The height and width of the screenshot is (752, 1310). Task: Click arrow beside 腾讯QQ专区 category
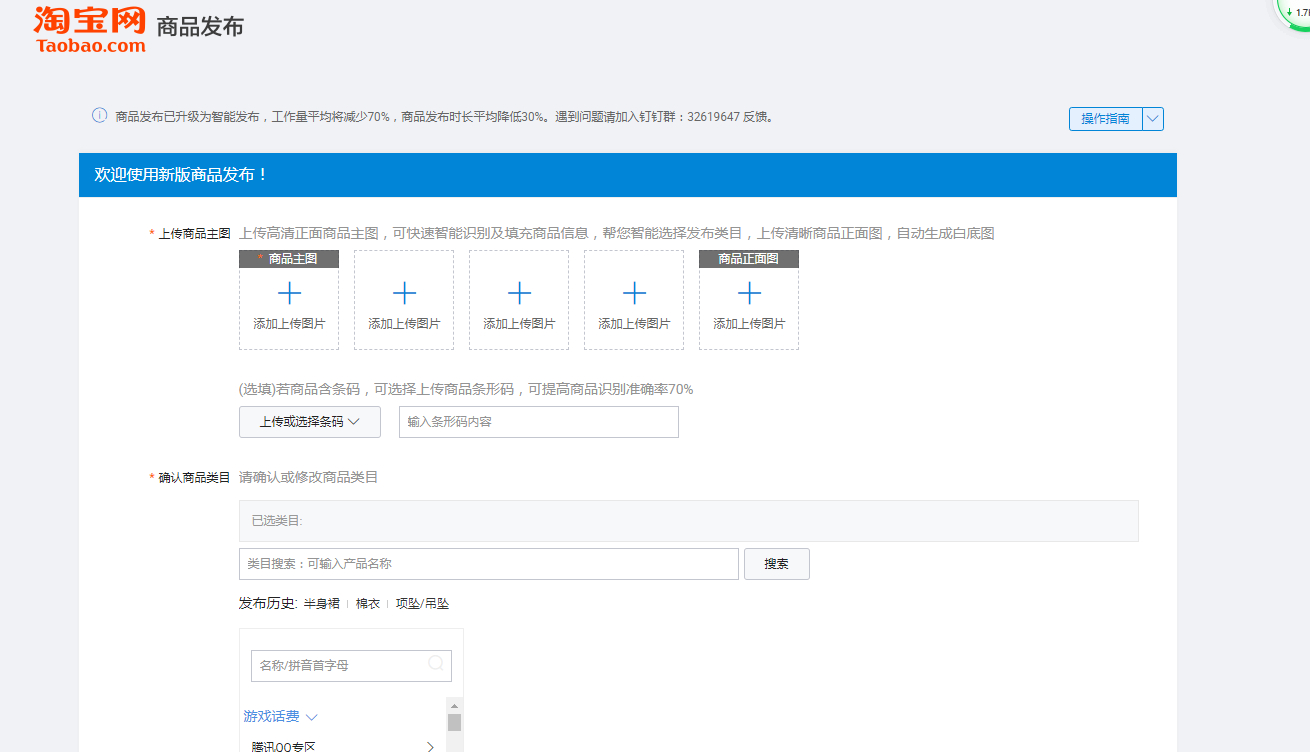[x=430, y=746]
